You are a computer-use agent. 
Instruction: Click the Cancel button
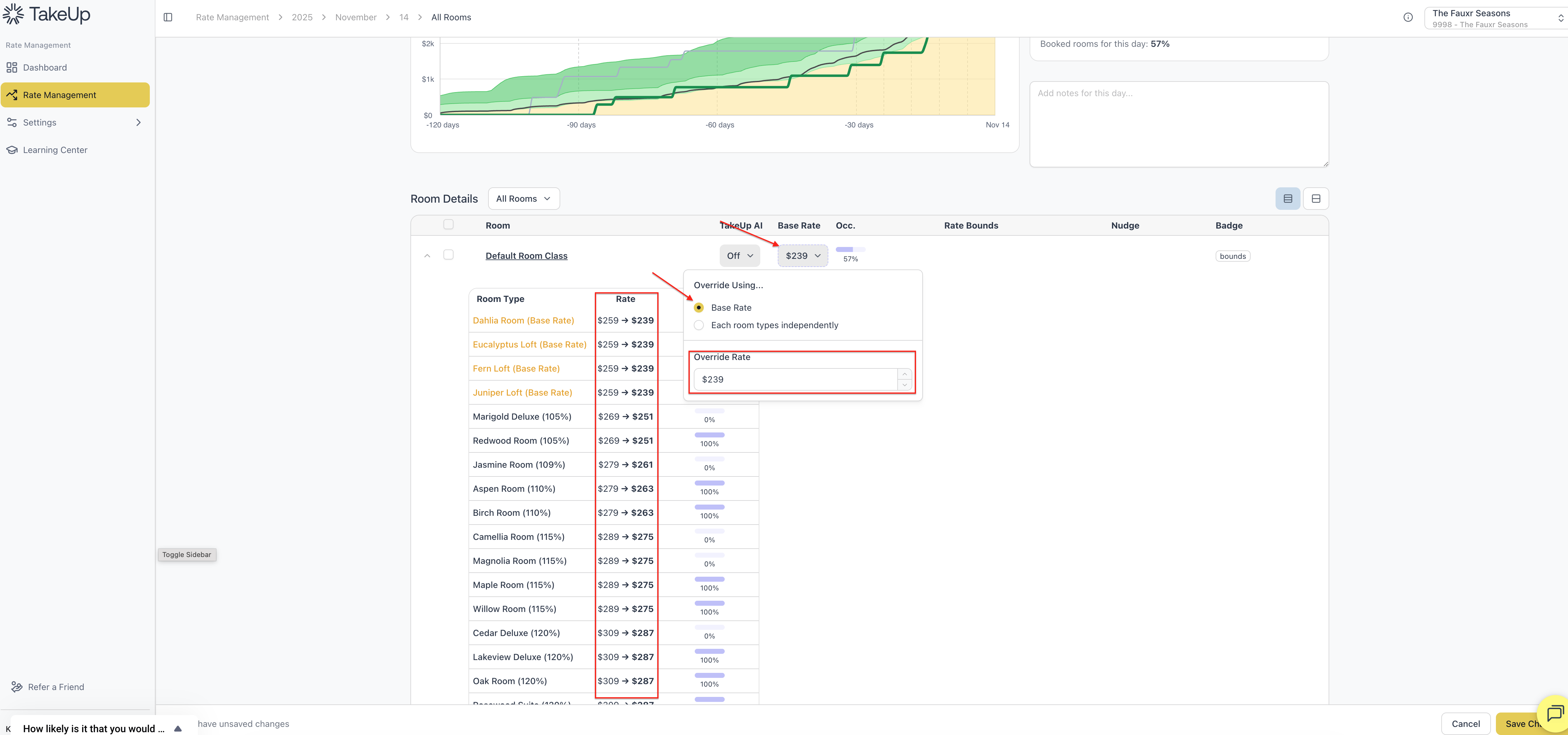[1465, 723]
